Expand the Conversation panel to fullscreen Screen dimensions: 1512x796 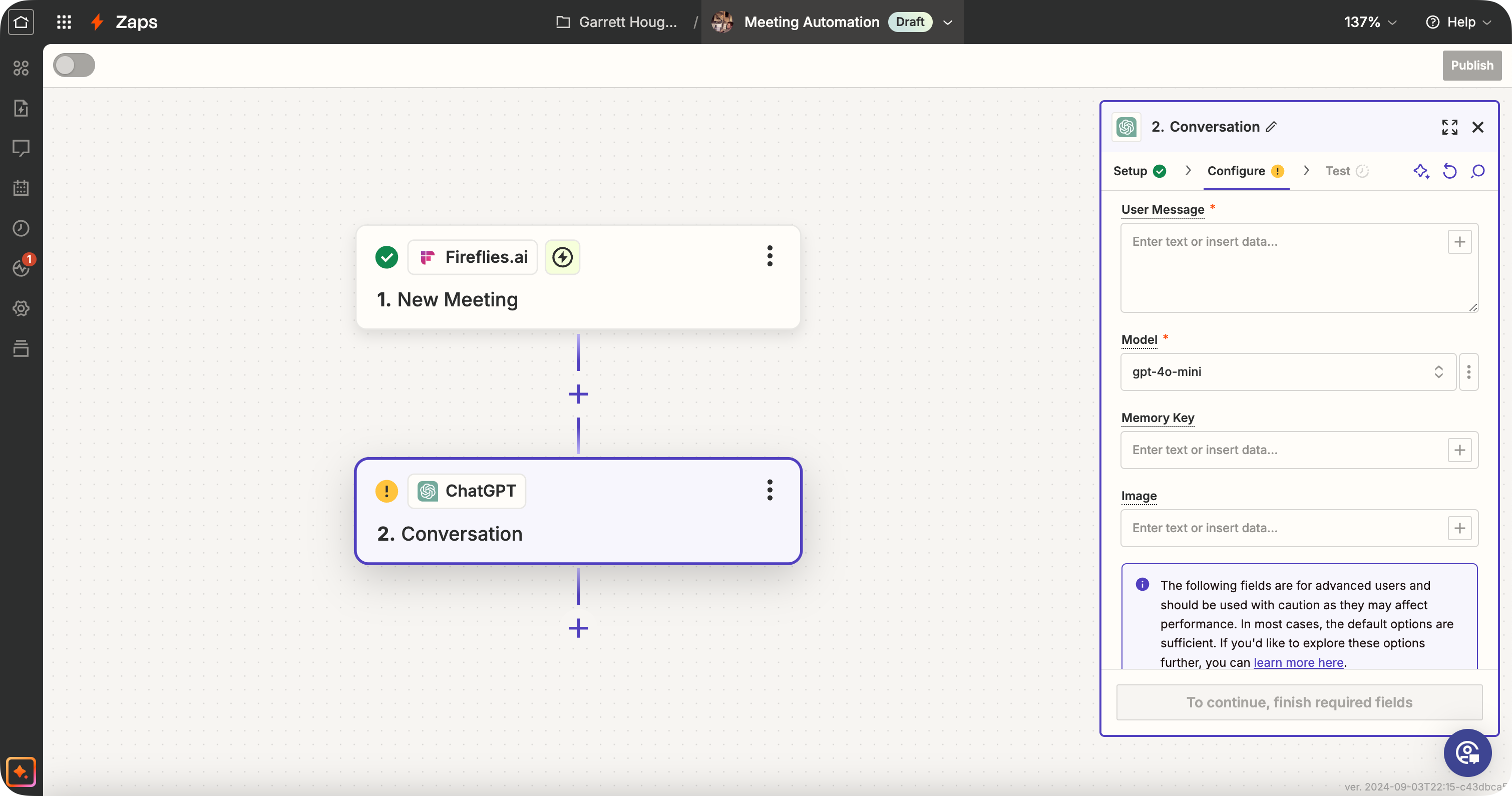tap(1450, 127)
